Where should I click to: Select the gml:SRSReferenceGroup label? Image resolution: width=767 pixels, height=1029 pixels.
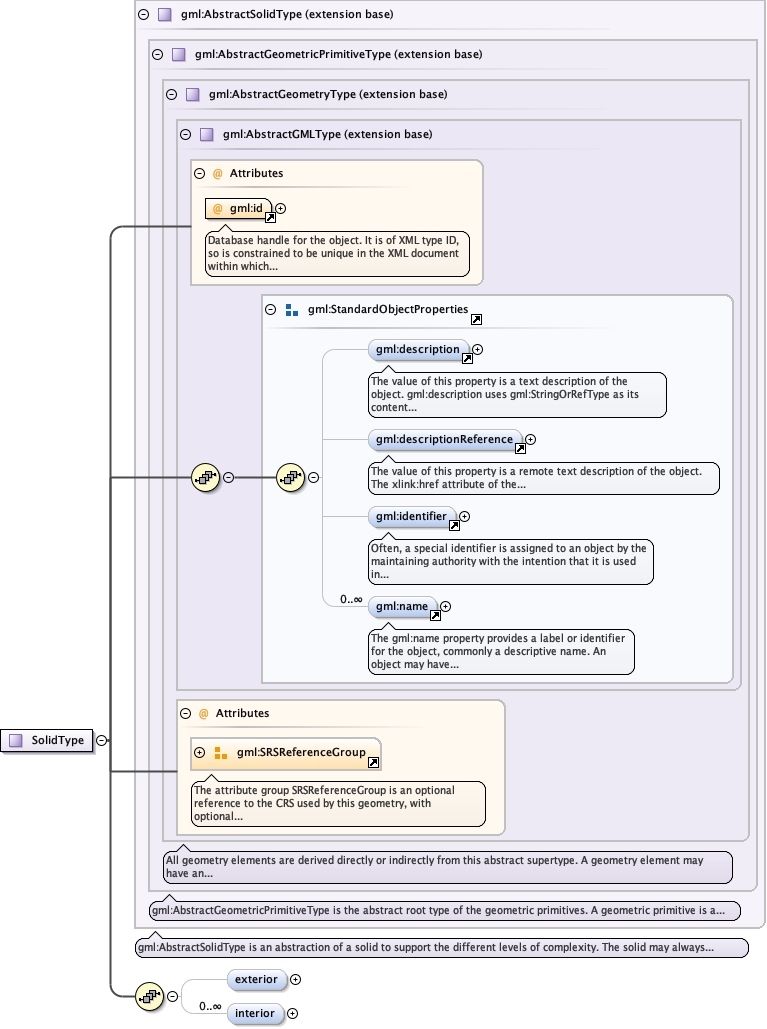pyautogui.click(x=301, y=753)
